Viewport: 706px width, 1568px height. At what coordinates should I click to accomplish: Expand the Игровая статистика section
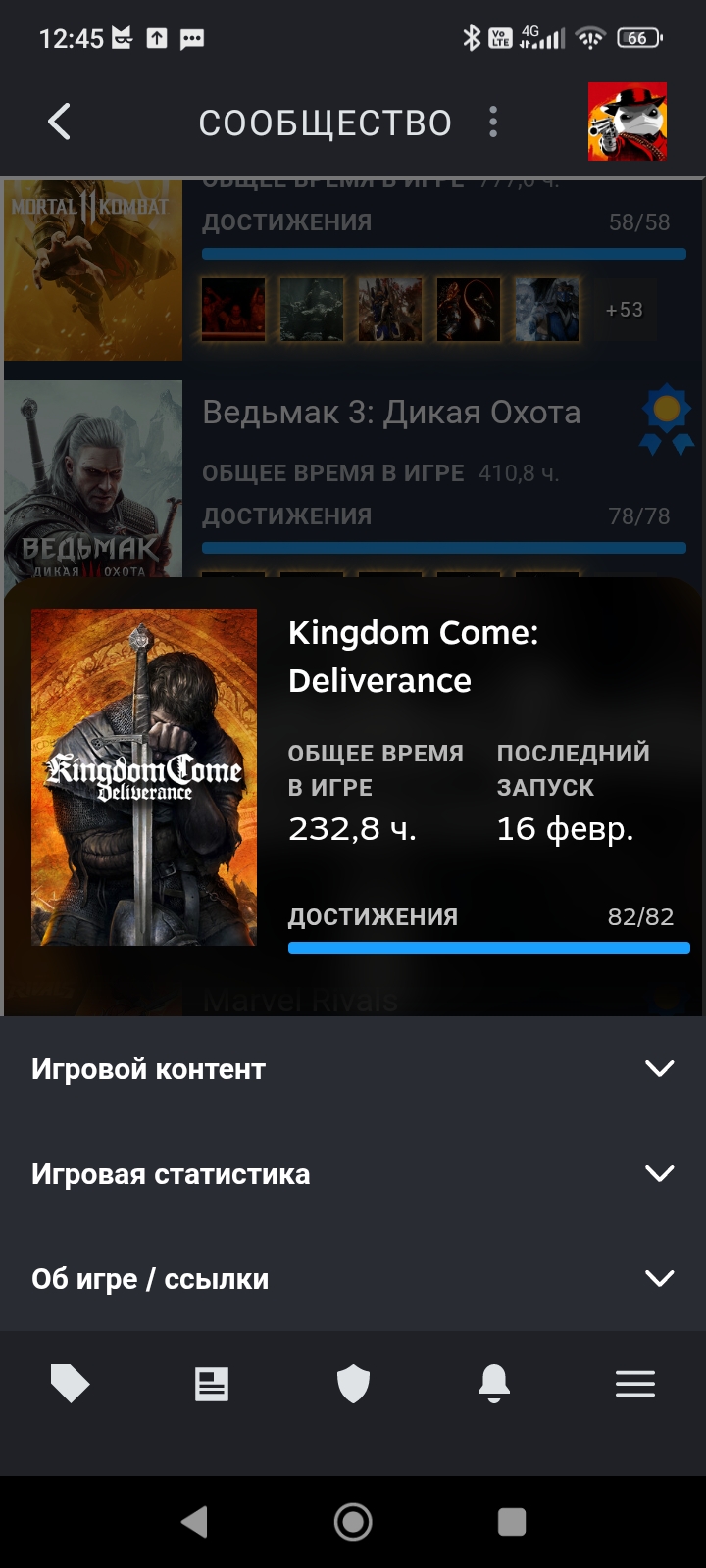click(353, 1173)
